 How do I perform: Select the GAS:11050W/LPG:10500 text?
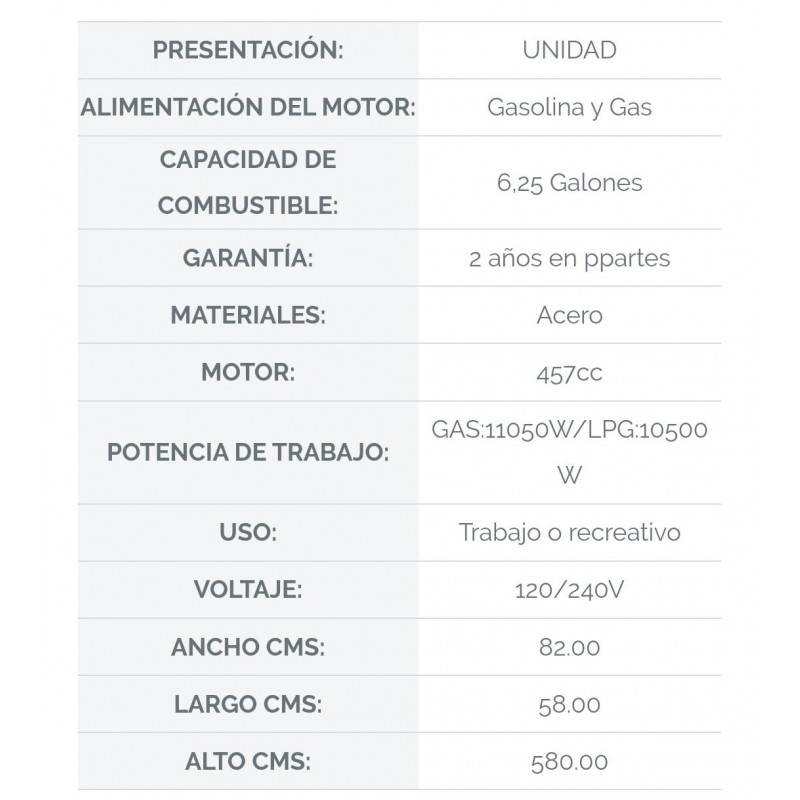pyautogui.click(x=569, y=430)
